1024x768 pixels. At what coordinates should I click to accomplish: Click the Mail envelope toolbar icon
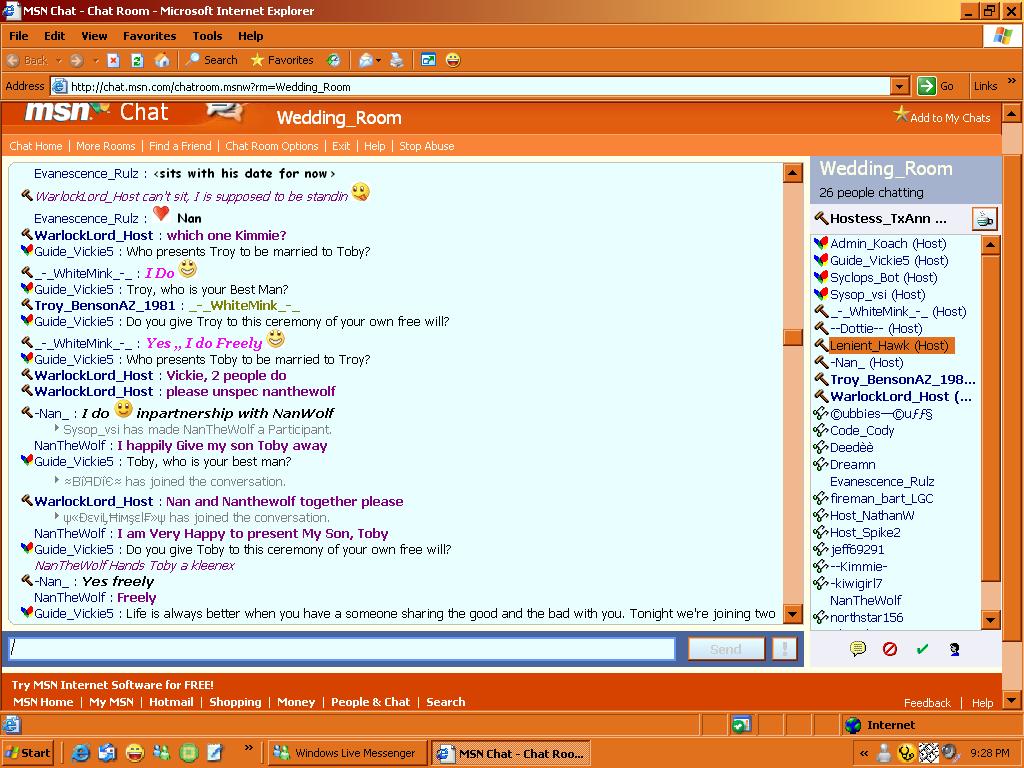pos(366,60)
